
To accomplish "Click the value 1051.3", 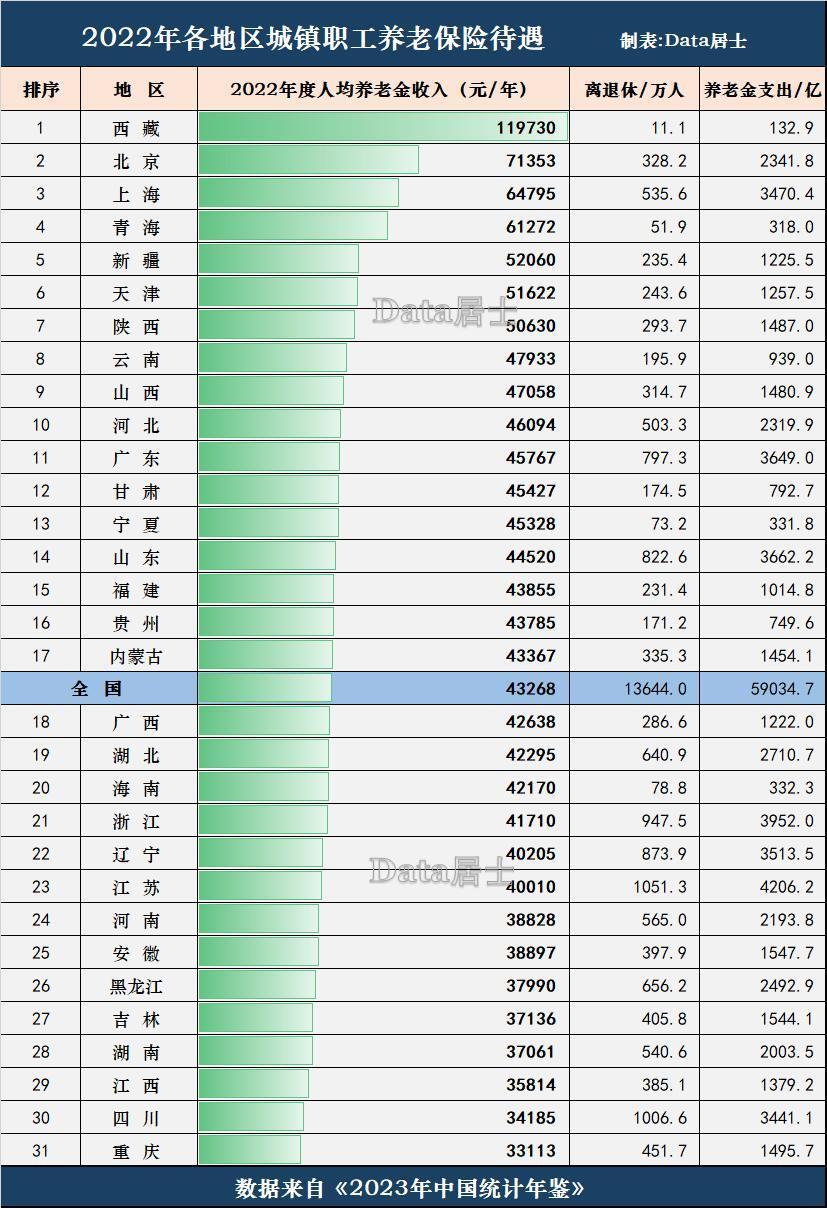I will pyautogui.click(x=660, y=887).
